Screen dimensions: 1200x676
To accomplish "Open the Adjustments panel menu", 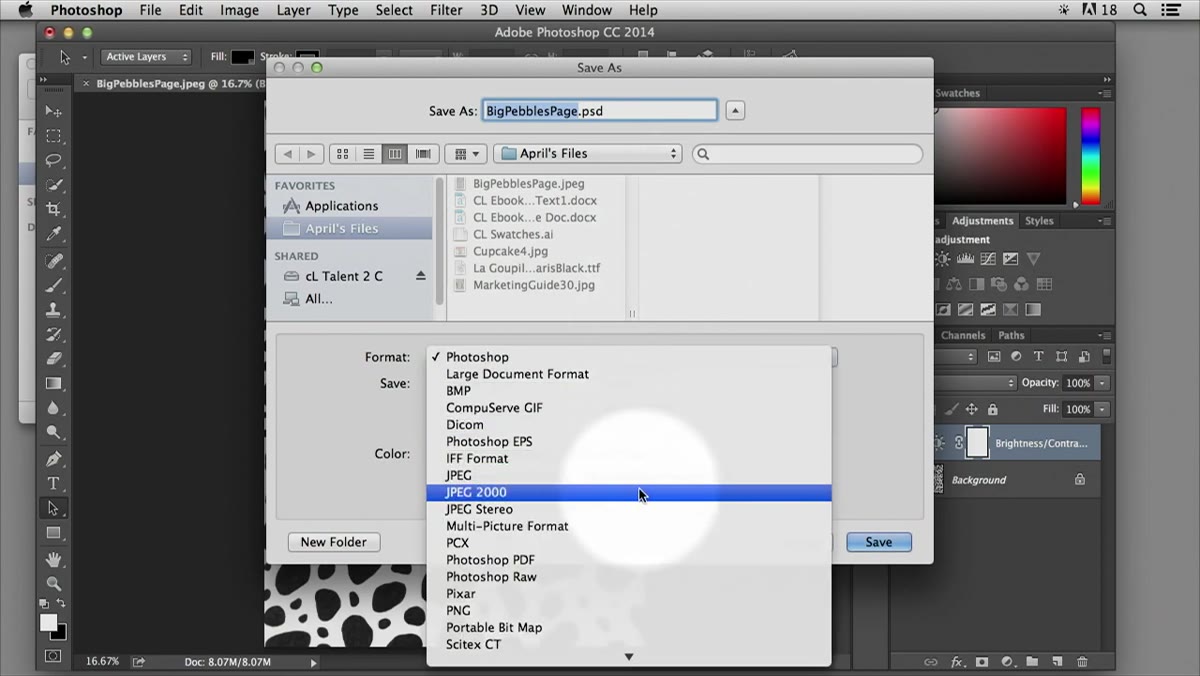I will (x=1106, y=221).
